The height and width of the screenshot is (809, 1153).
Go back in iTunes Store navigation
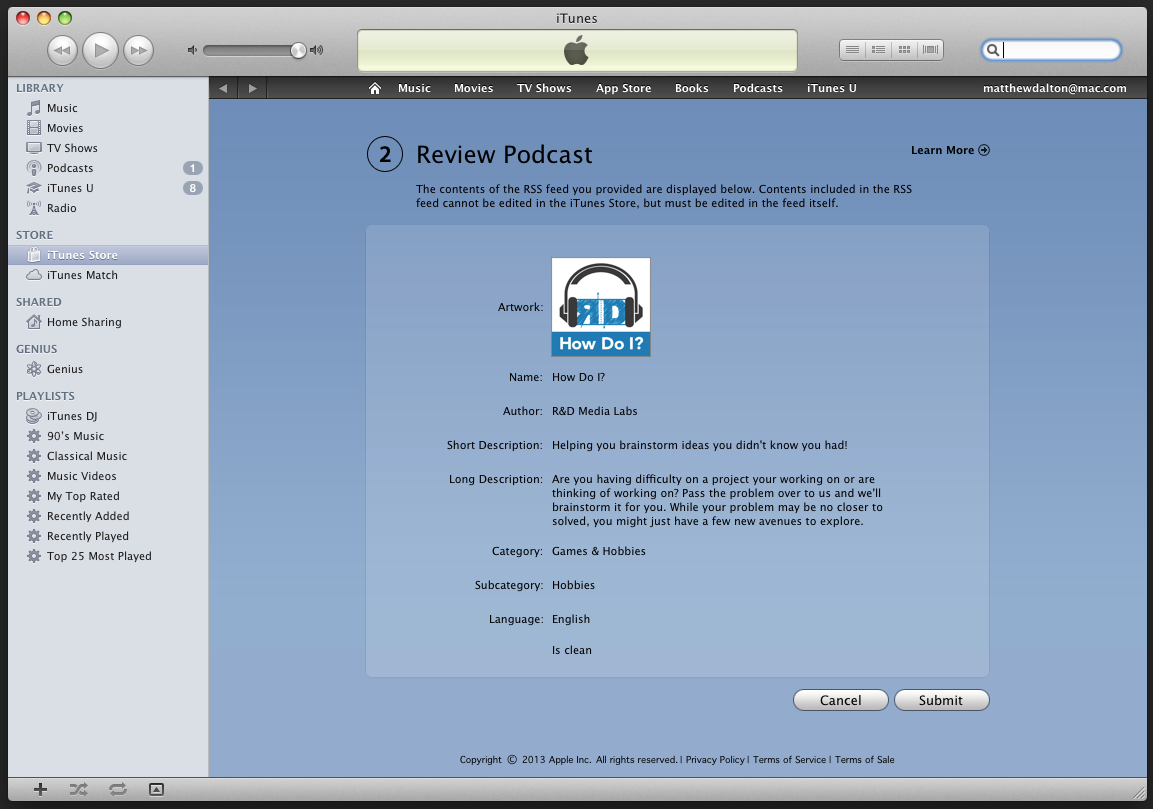pyautogui.click(x=223, y=88)
